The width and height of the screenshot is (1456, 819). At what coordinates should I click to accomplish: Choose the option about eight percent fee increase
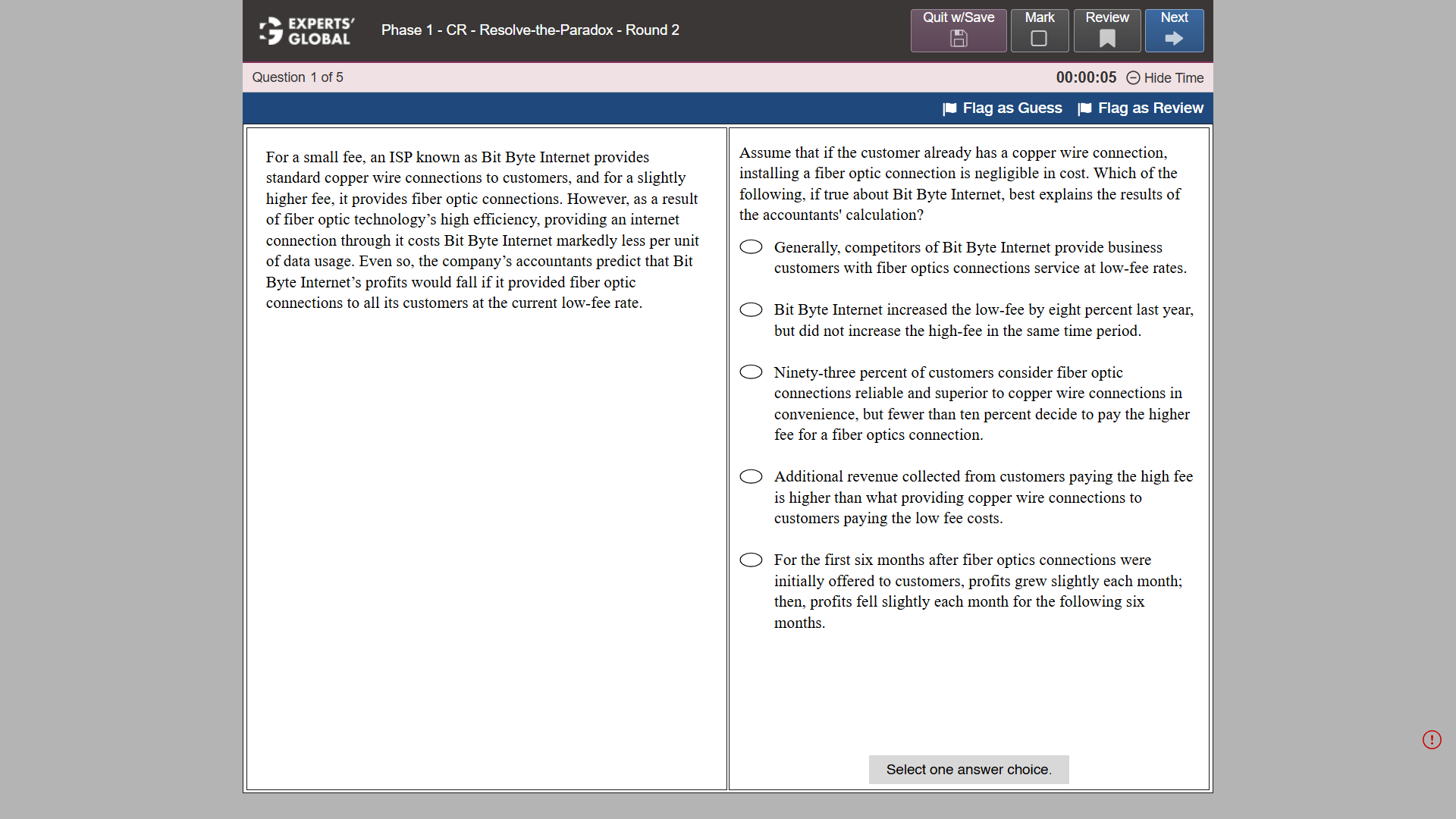tap(751, 309)
